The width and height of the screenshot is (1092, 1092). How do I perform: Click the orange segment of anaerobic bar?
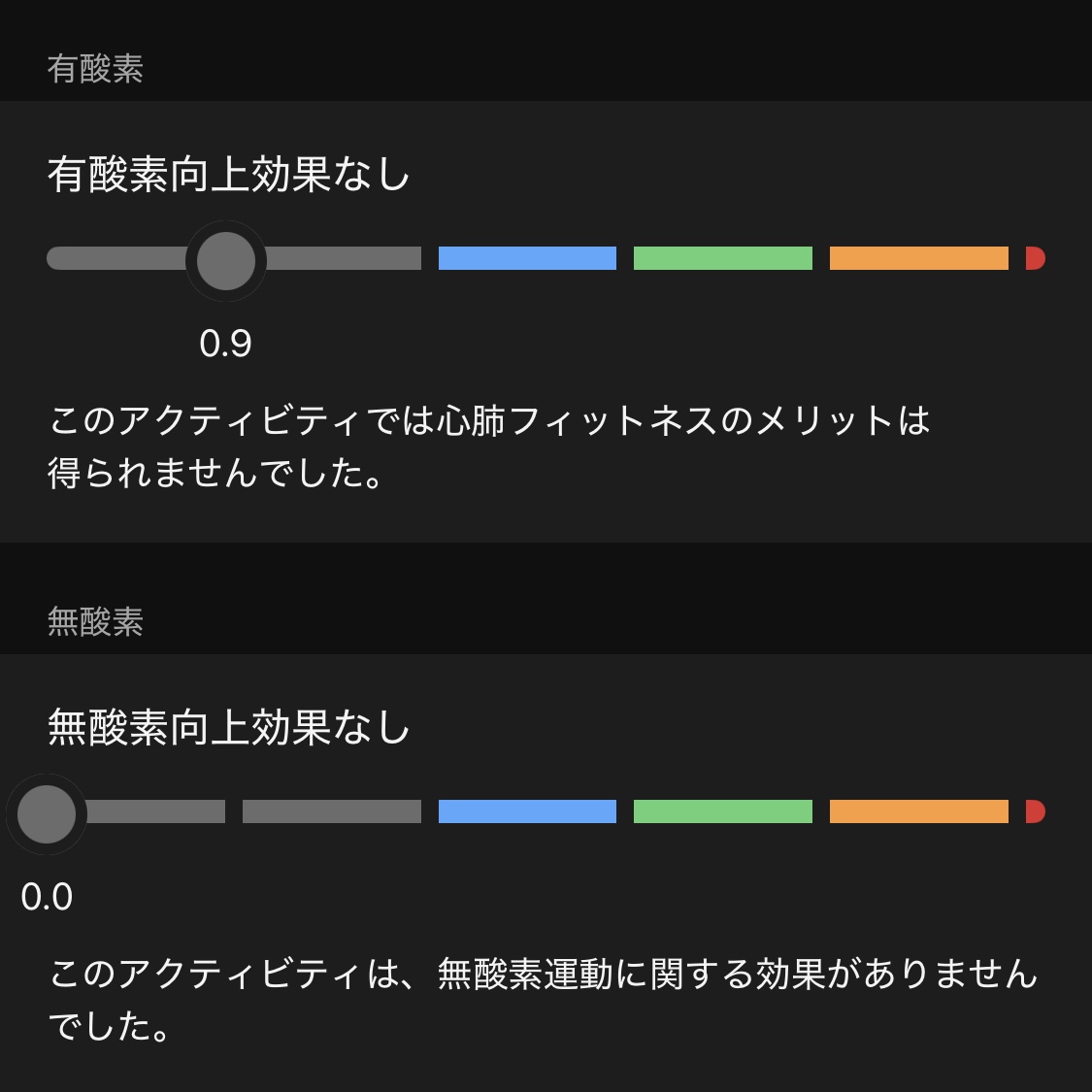point(918,811)
